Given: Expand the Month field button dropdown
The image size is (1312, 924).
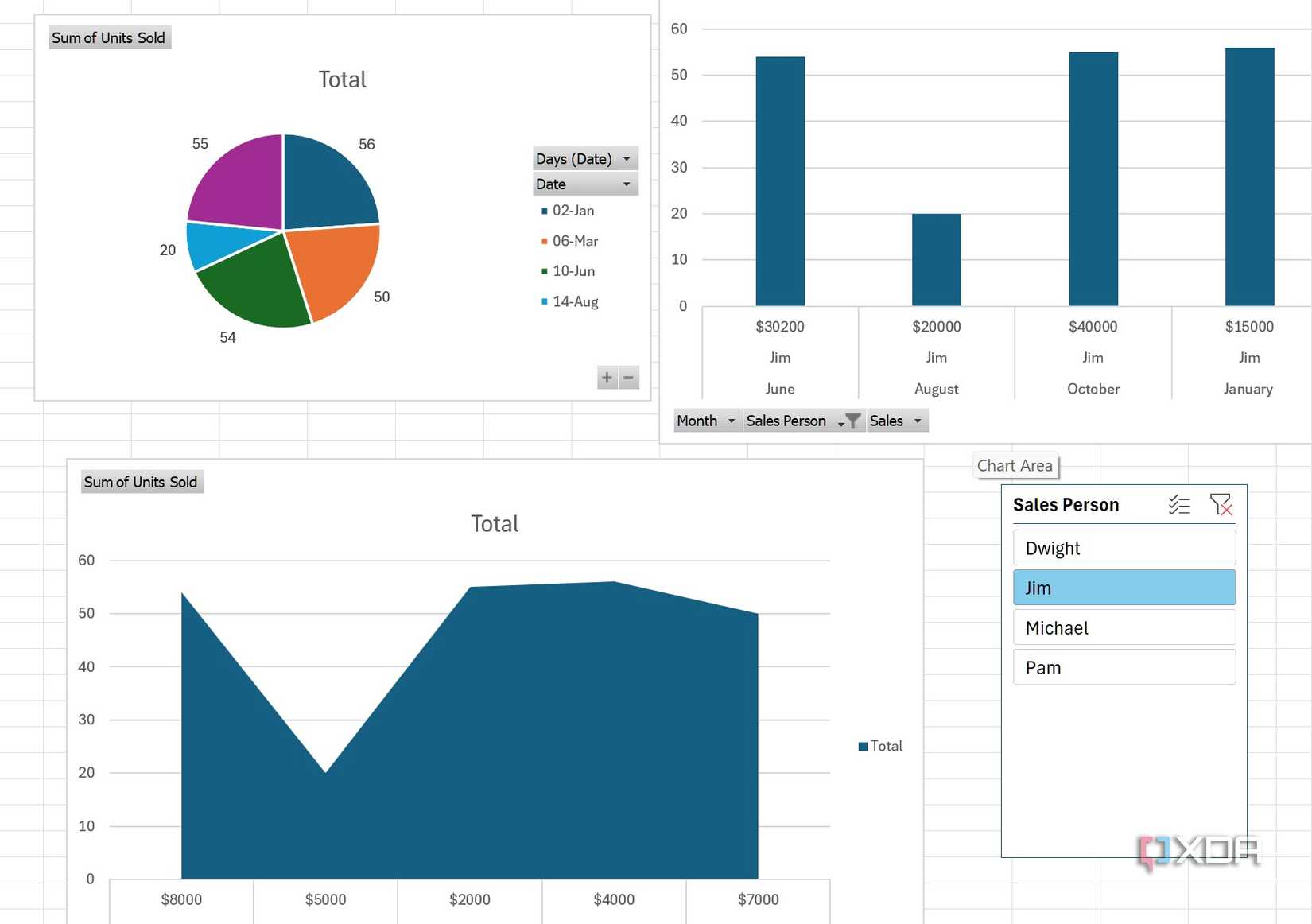Looking at the screenshot, I should [x=732, y=421].
